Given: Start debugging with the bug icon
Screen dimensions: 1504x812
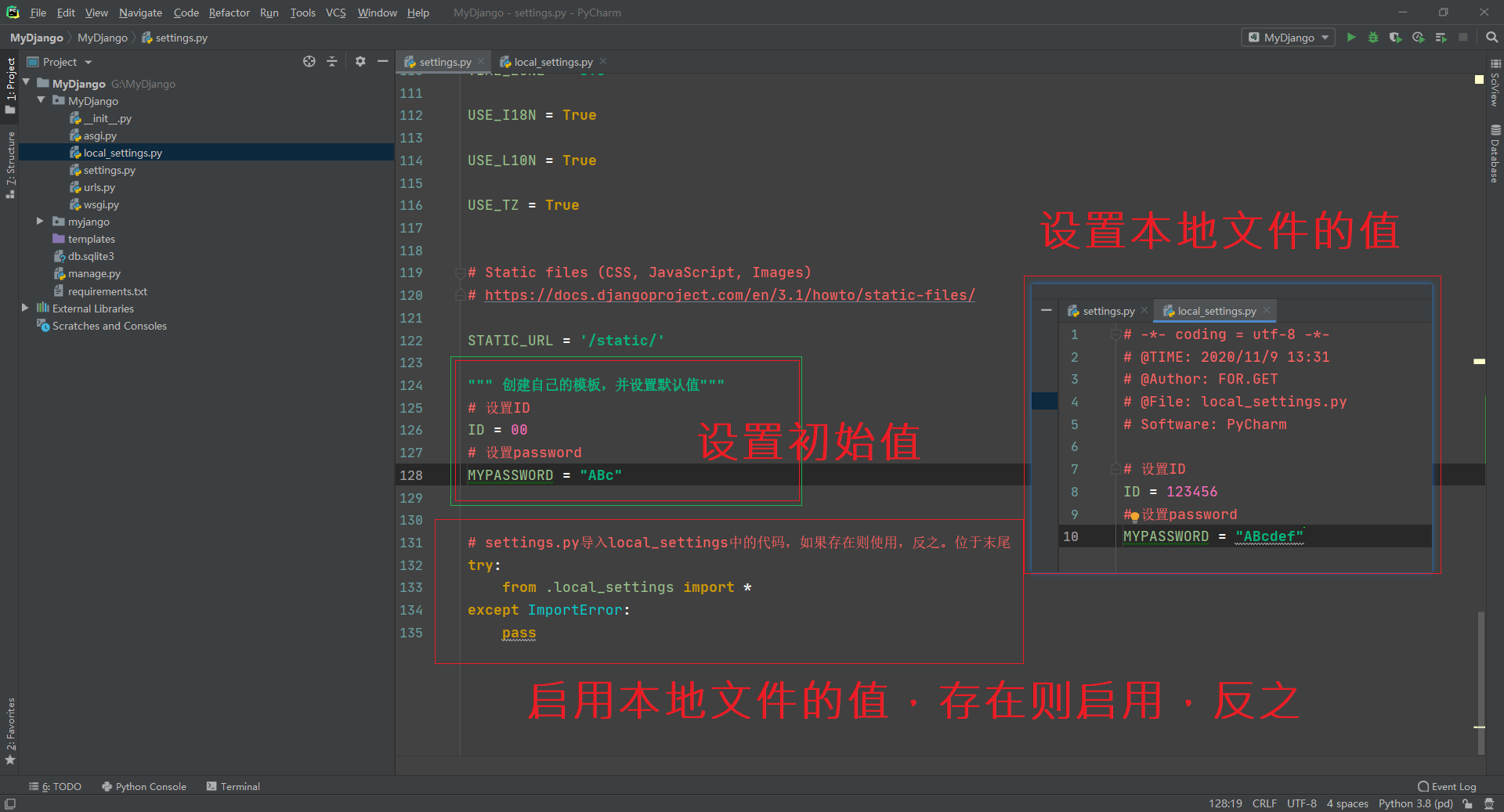Looking at the screenshot, I should point(1373,37).
